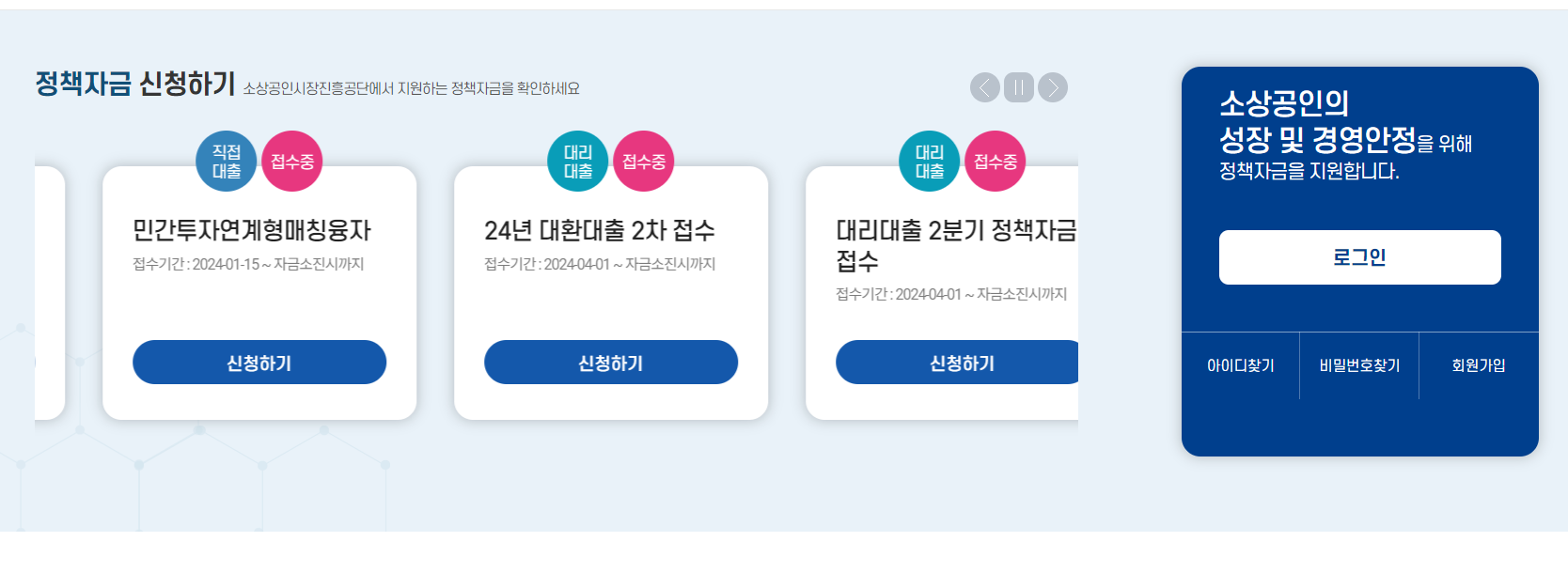Click the 로그인 button
Viewport: 1568px width, 588px height.
(1359, 256)
